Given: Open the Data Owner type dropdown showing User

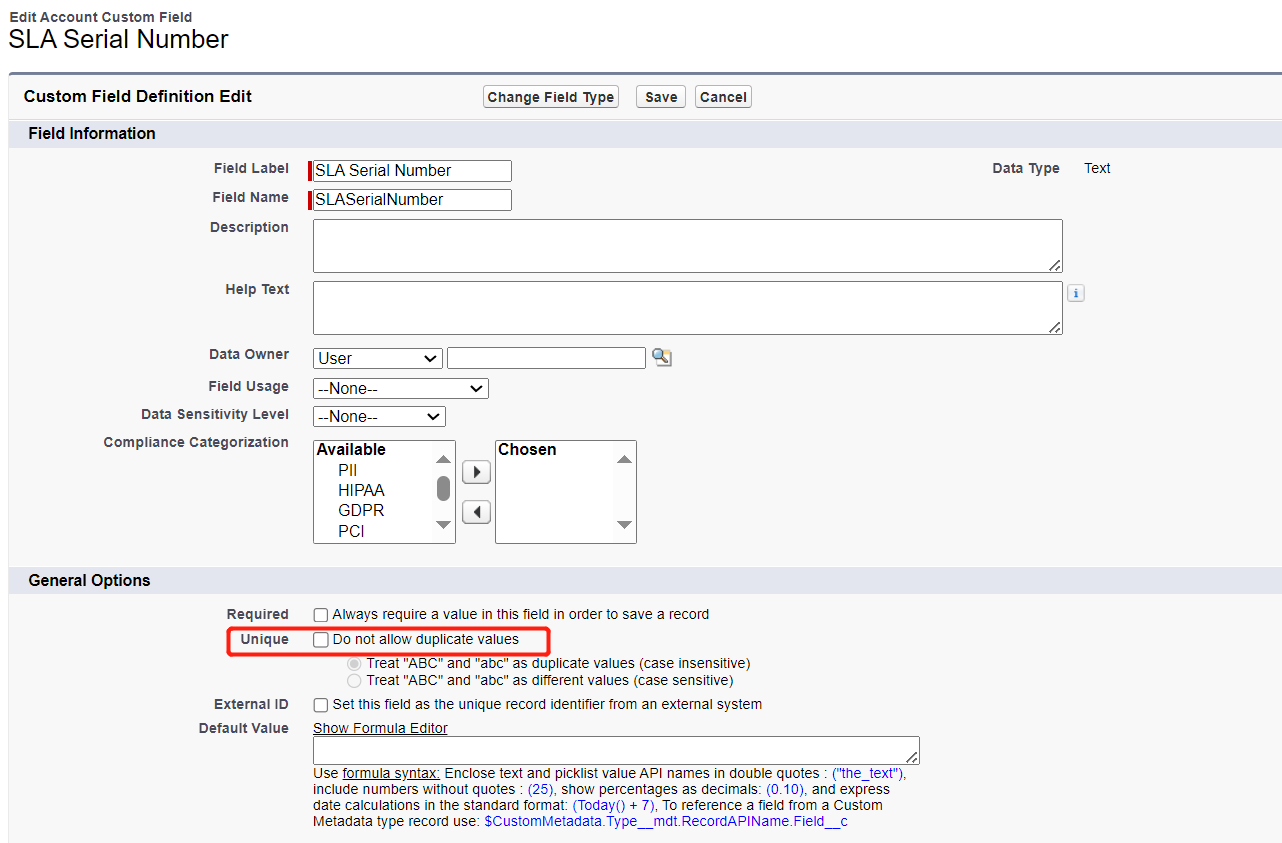Looking at the screenshot, I should pos(377,357).
